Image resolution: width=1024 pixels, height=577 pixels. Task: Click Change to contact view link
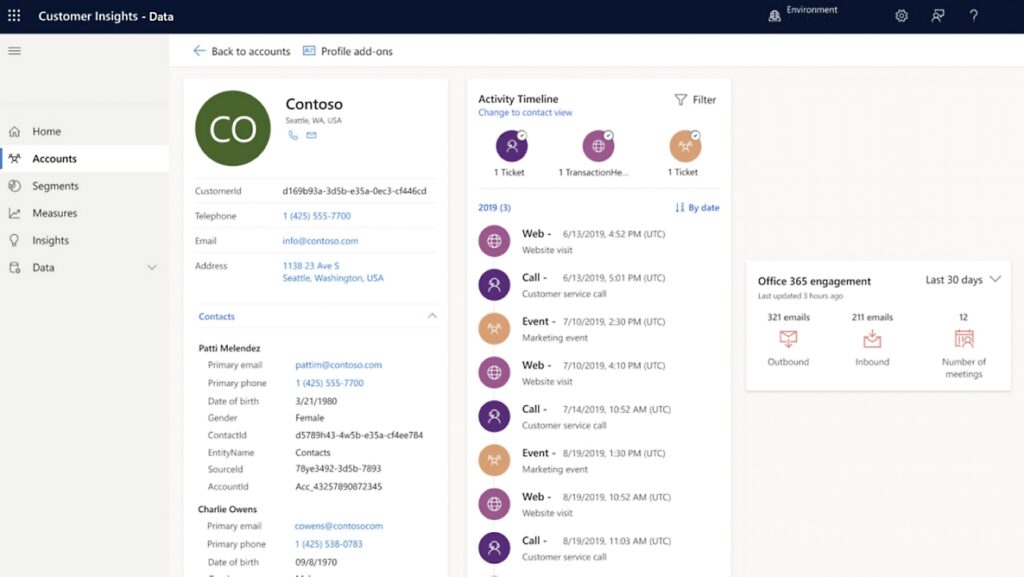(x=525, y=113)
